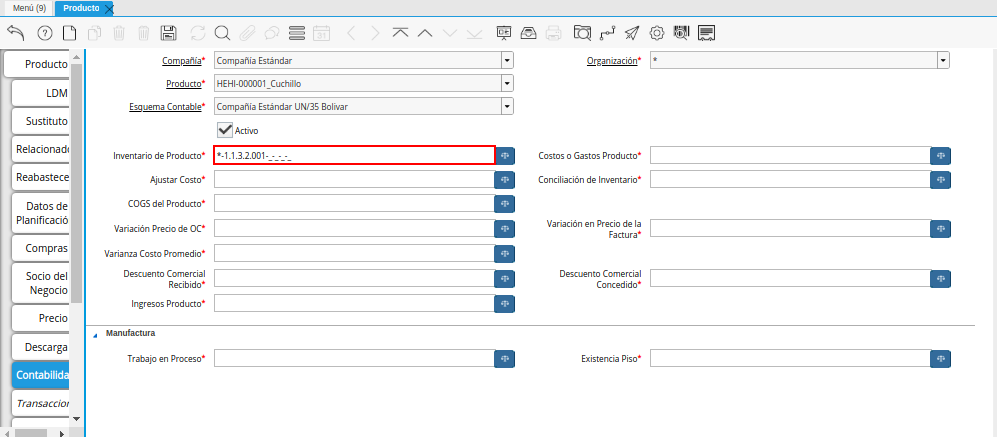Screen dimensions: 997x437
Task: Open account picker for Ajustar Costo
Action: click(505, 180)
